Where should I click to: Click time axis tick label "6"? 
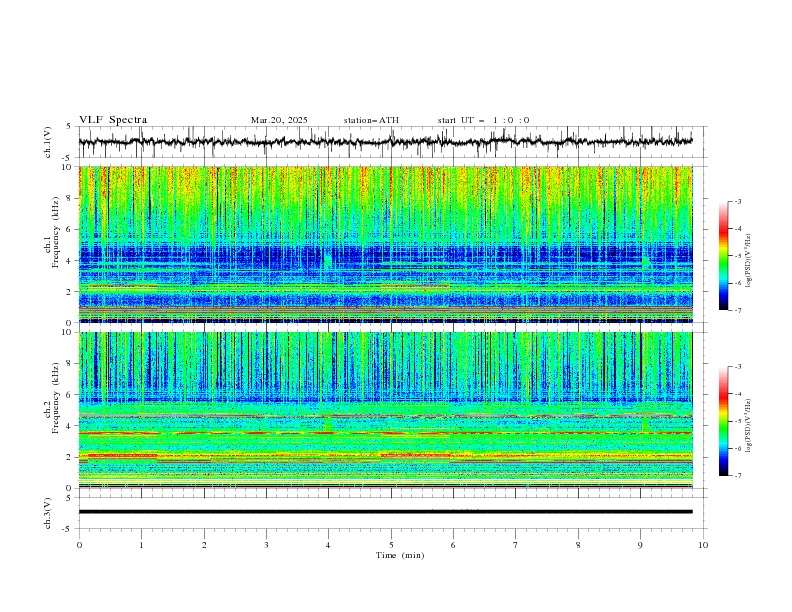[453, 545]
